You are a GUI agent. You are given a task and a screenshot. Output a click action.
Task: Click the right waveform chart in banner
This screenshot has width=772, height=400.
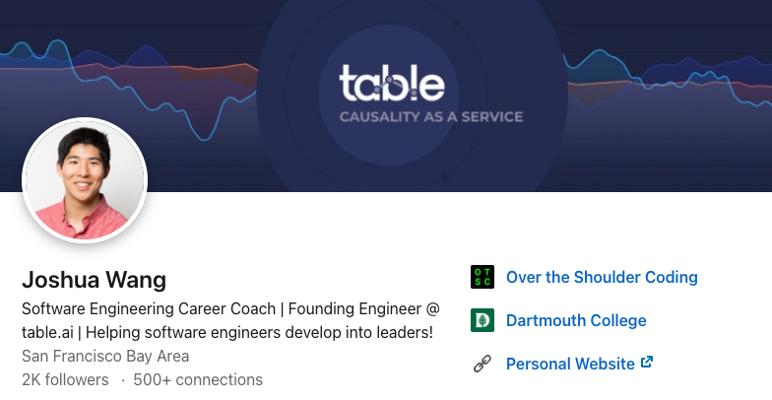click(x=660, y=85)
